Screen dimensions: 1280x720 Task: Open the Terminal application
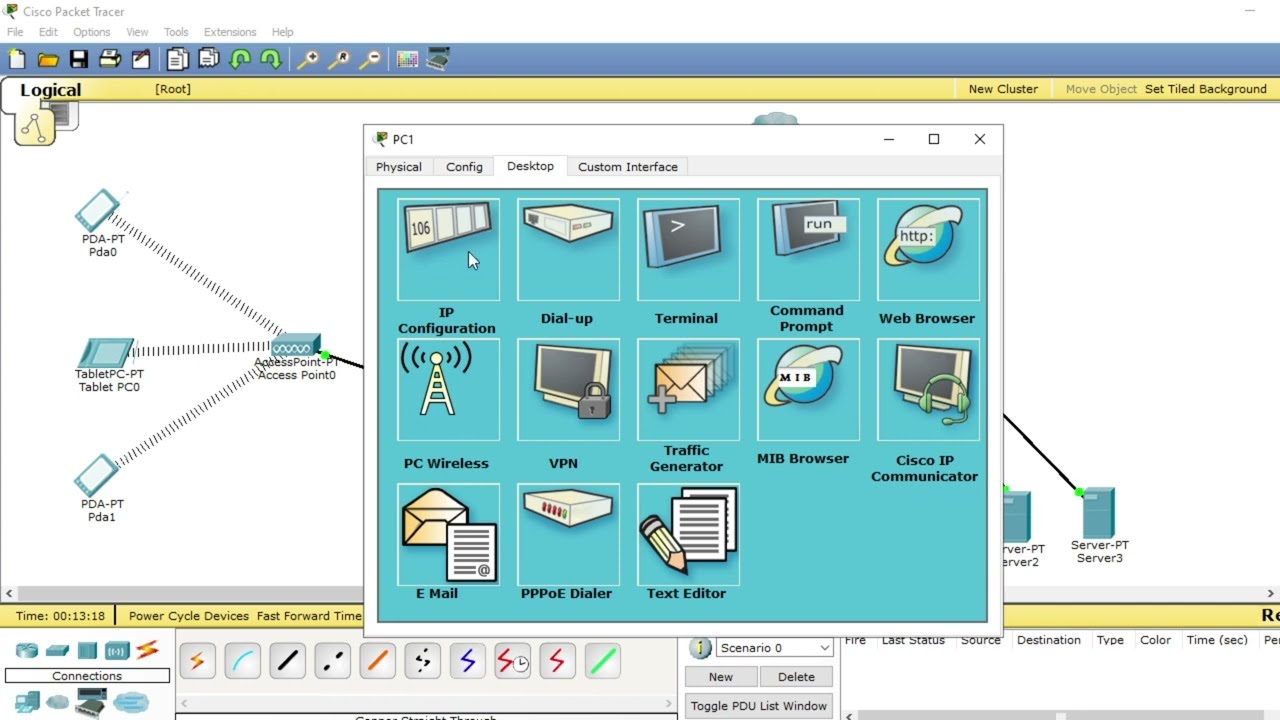click(x=688, y=249)
